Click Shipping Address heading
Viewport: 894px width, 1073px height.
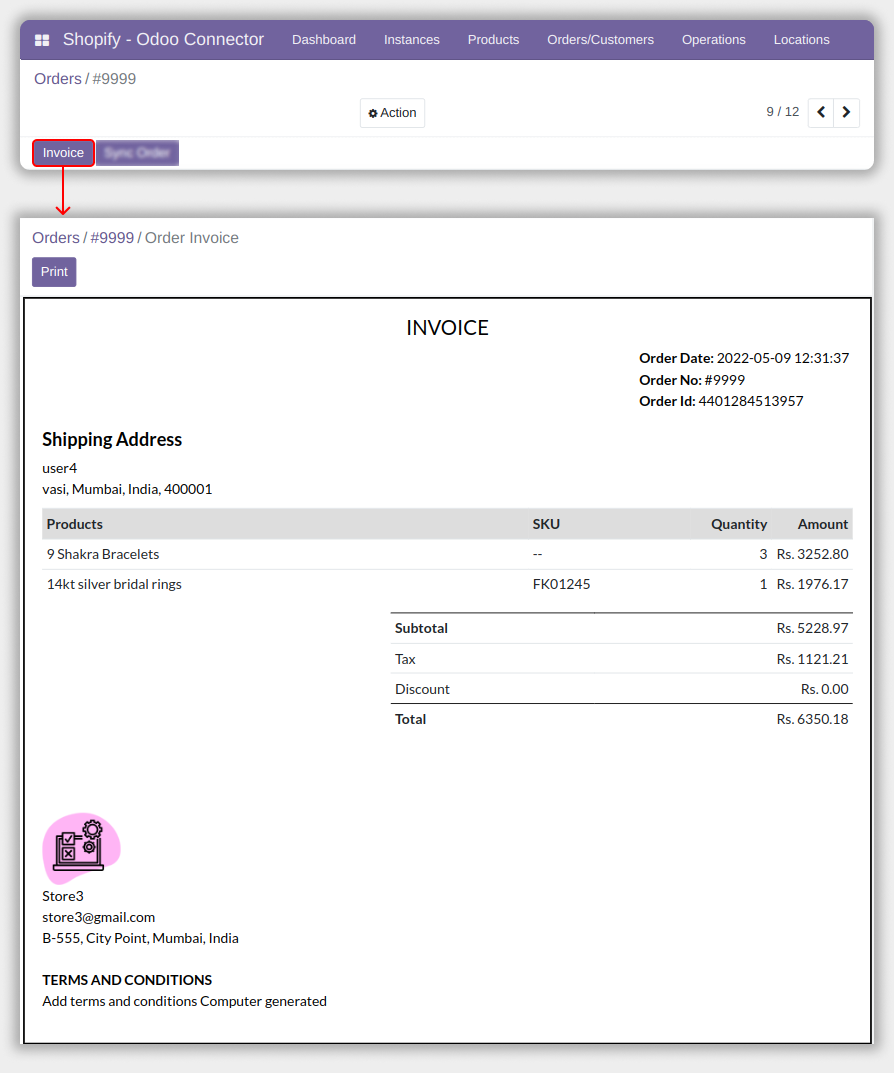click(x=112, y=439)
